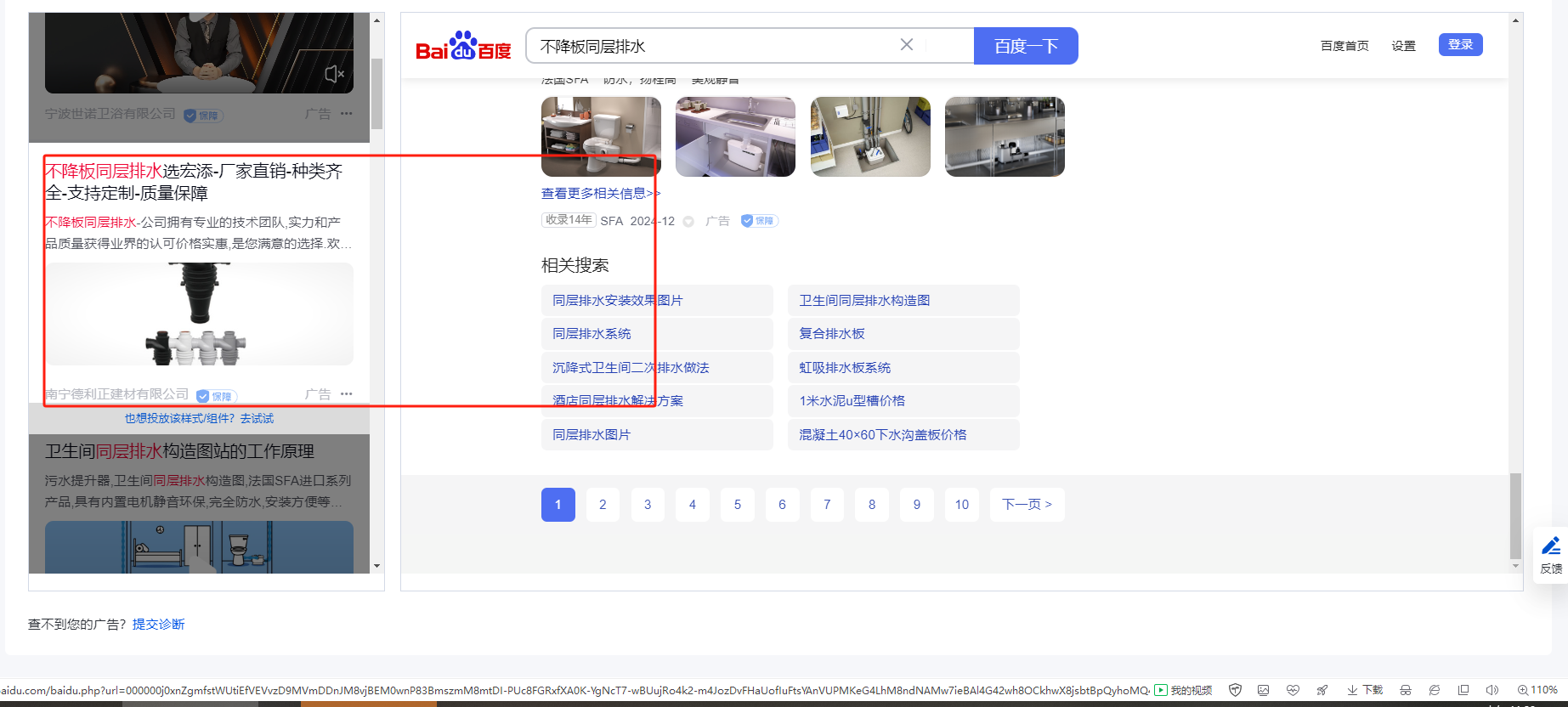Click the 保障 badge beside 宁波世诺卫浴有限公司
This screenshot has width=1568, height=707.
[x=204, y=116]
